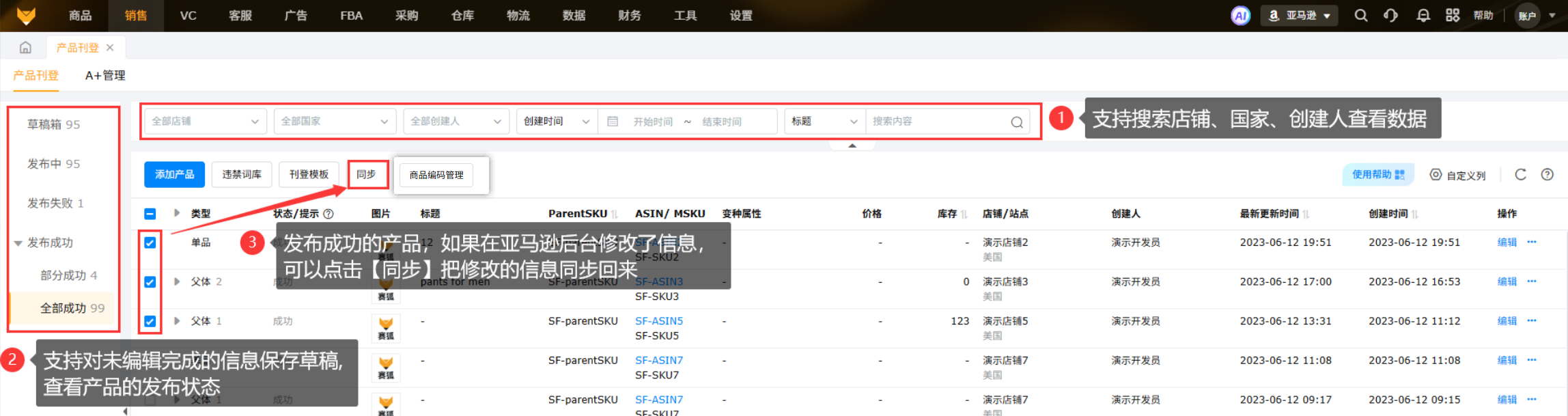The height and width of the screenshot is (416, 1568).
Task: Sort by 最新更新时间 column
Action: click(1306, 214)
